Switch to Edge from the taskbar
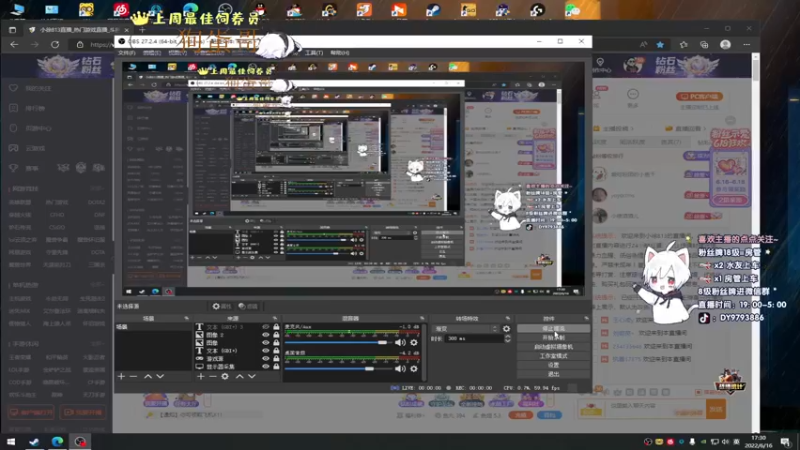 coord(57,441)
